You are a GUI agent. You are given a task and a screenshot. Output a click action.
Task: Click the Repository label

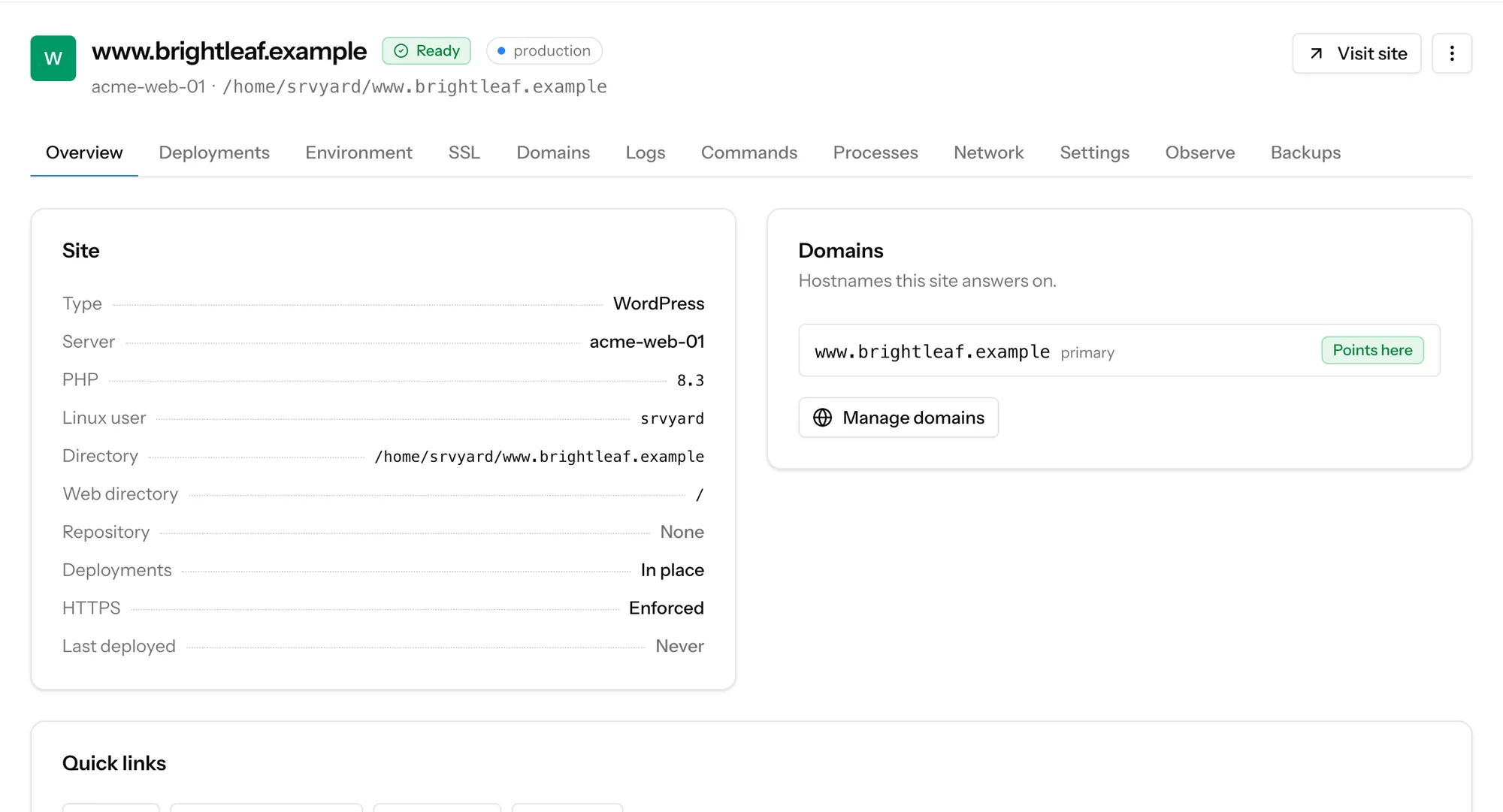pos(106,532)
